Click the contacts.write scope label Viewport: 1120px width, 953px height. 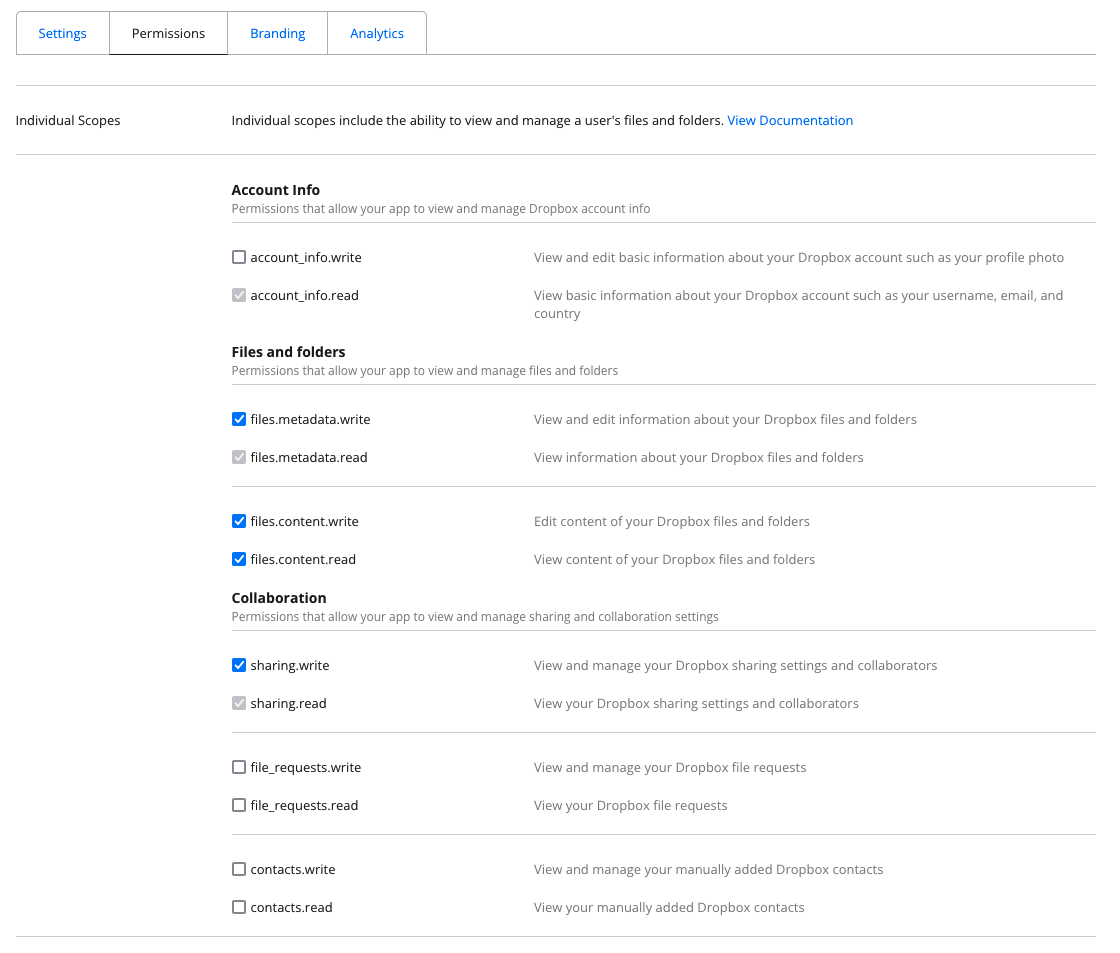293,870
